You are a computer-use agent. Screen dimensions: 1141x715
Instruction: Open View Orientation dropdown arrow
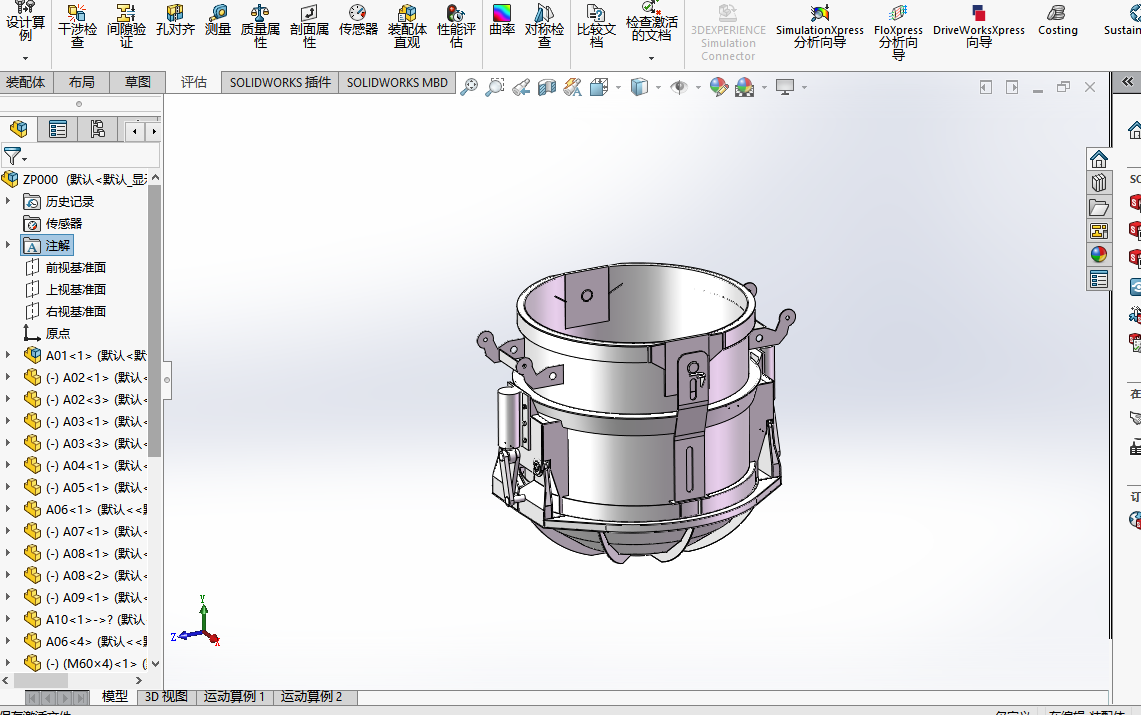(619, 87)
